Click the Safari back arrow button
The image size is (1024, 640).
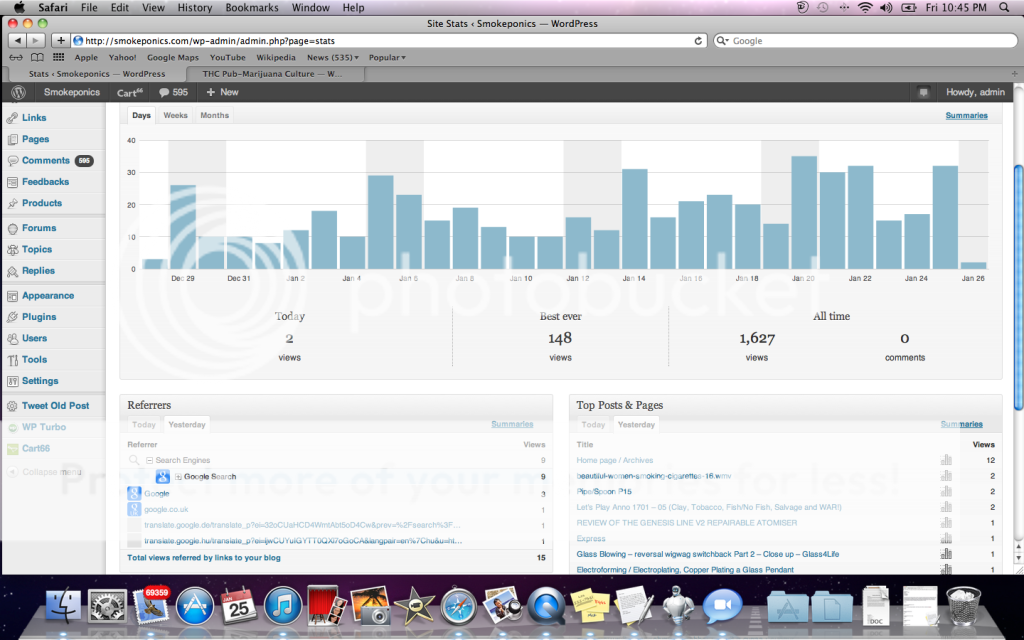click(x=17, y=40)
